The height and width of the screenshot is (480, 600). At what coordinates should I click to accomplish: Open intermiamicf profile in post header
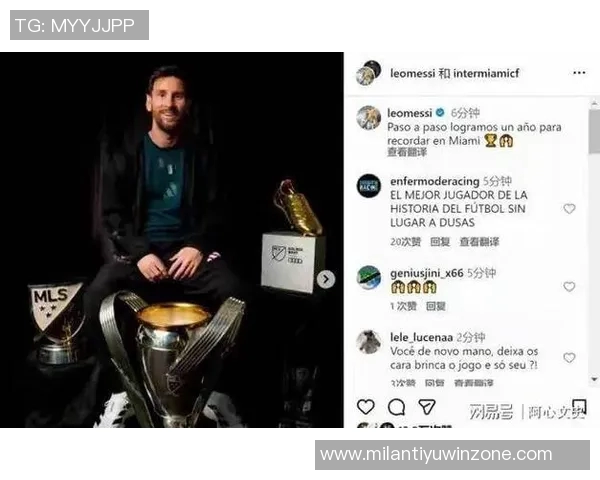486,73
